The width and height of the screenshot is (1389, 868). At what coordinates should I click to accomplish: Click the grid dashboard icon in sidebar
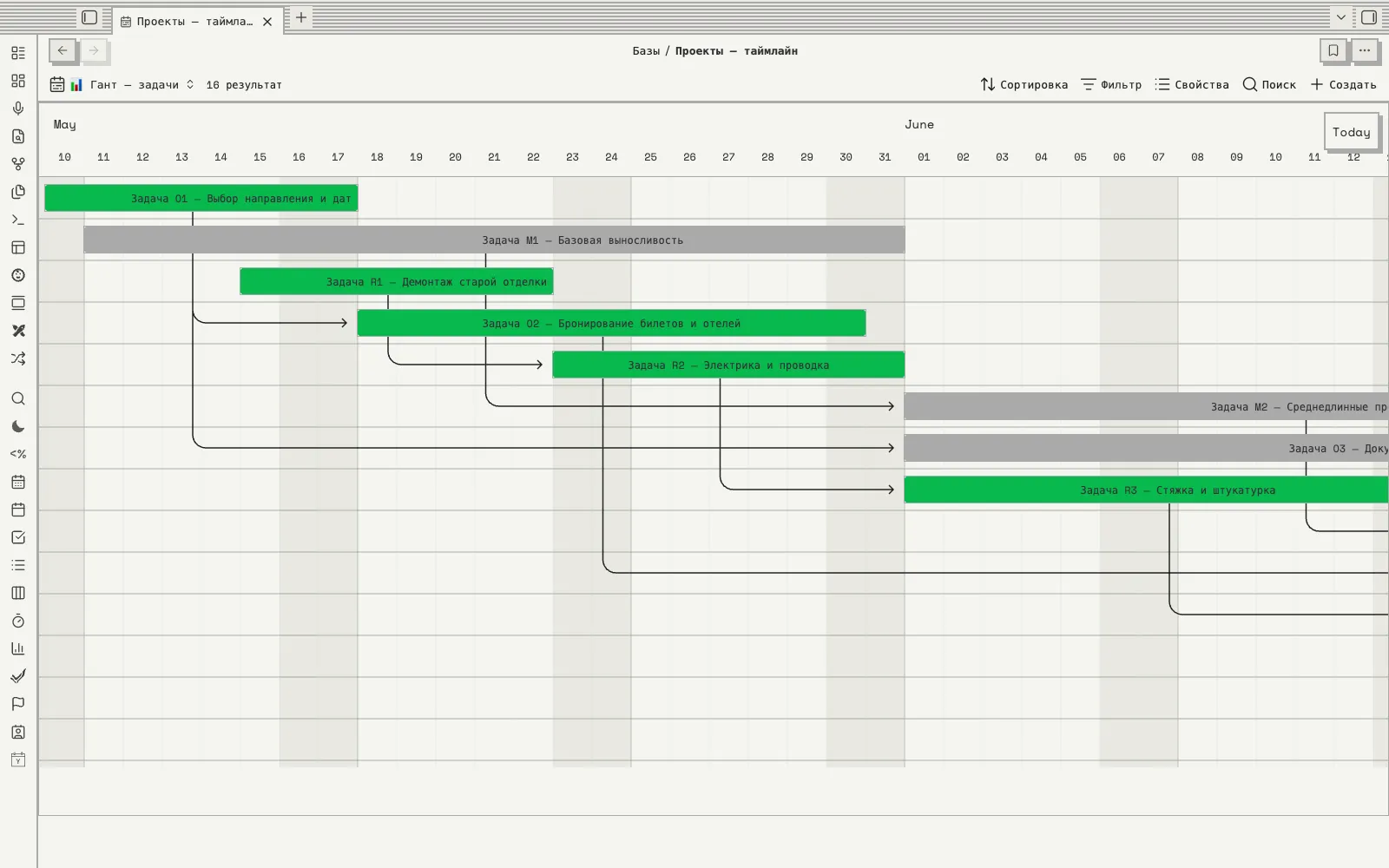(18, 81)
